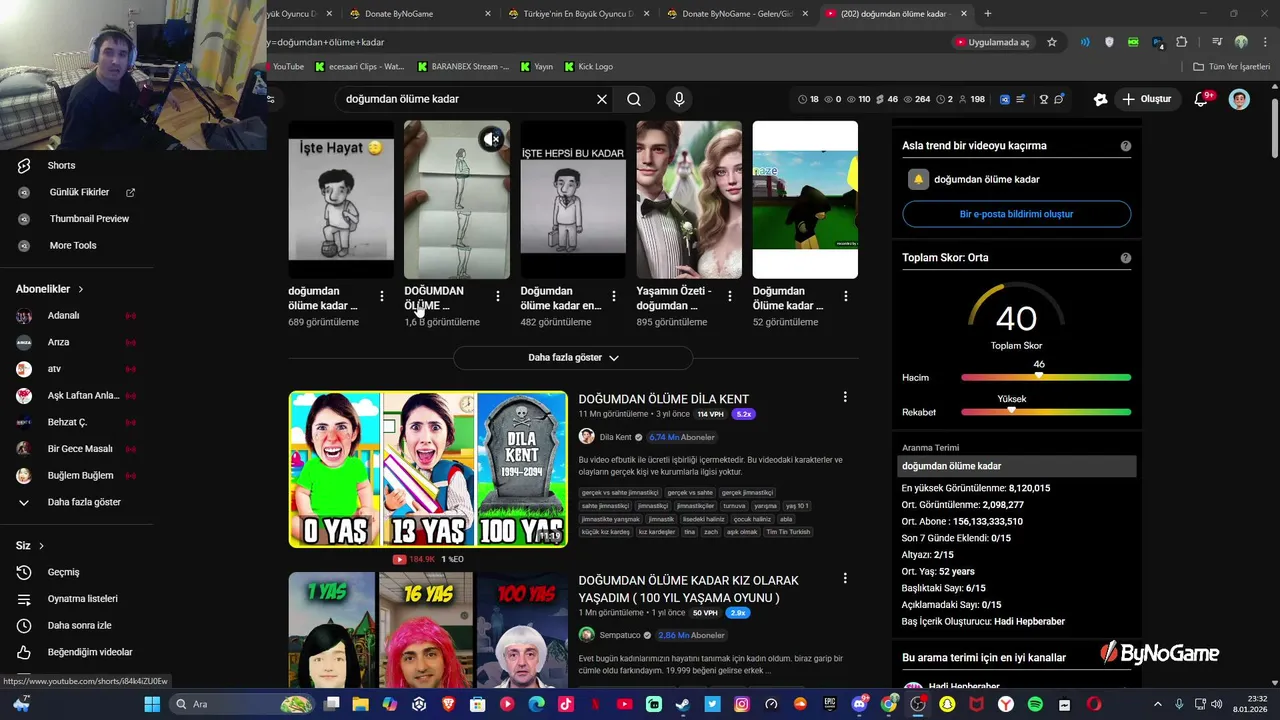Click the extension trophy icon in the stats bar

[x=1043, y=99]
